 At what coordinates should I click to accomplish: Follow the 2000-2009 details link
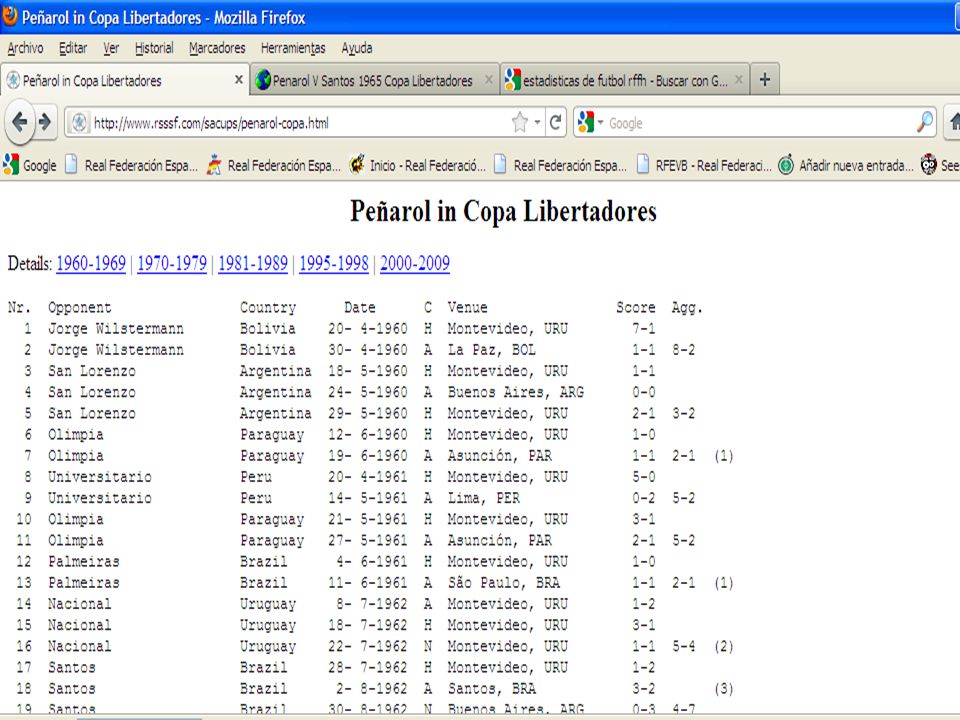pyautogui.click(x=414, y=263)
